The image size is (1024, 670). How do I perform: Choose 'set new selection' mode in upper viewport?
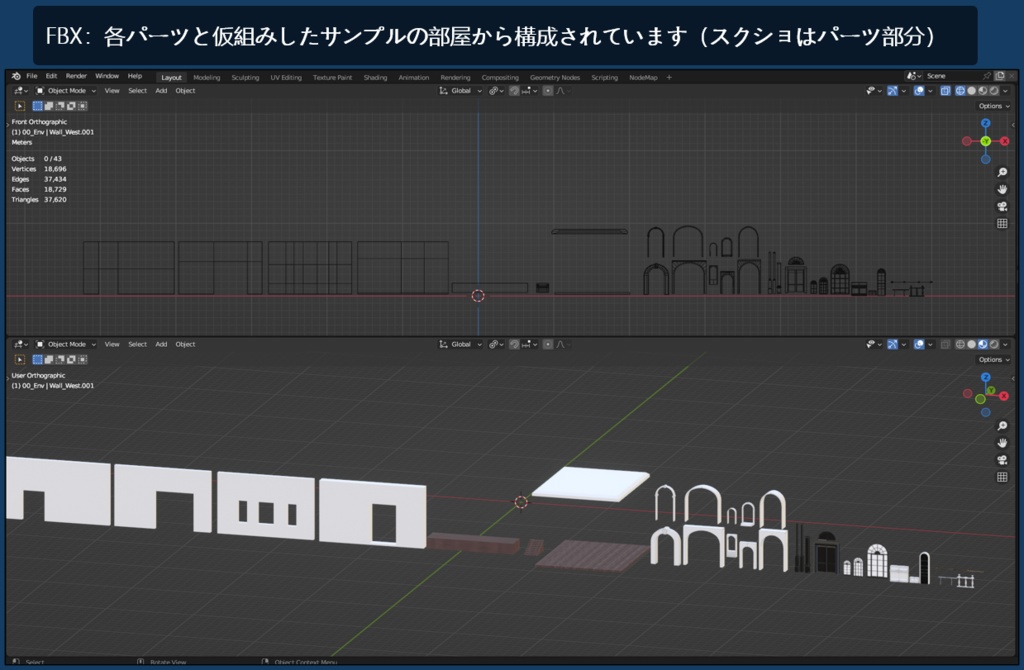[x=38, y=106]
